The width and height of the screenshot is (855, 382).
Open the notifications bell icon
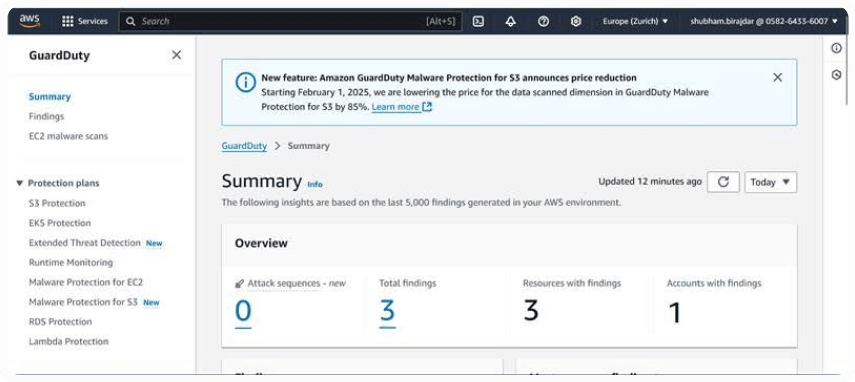tap(510, 21)
